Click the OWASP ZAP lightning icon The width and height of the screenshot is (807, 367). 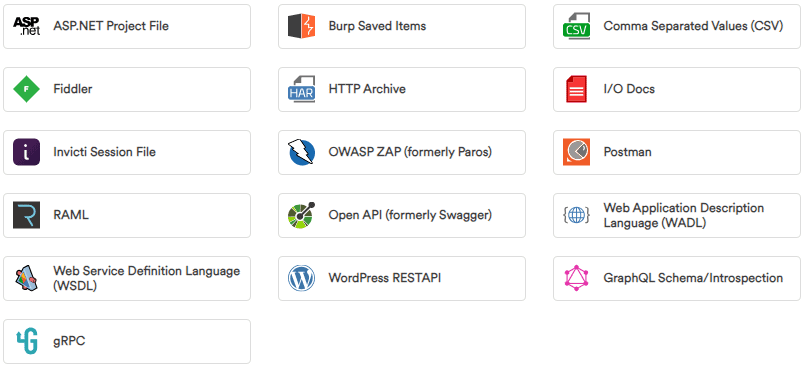[301, 152]
